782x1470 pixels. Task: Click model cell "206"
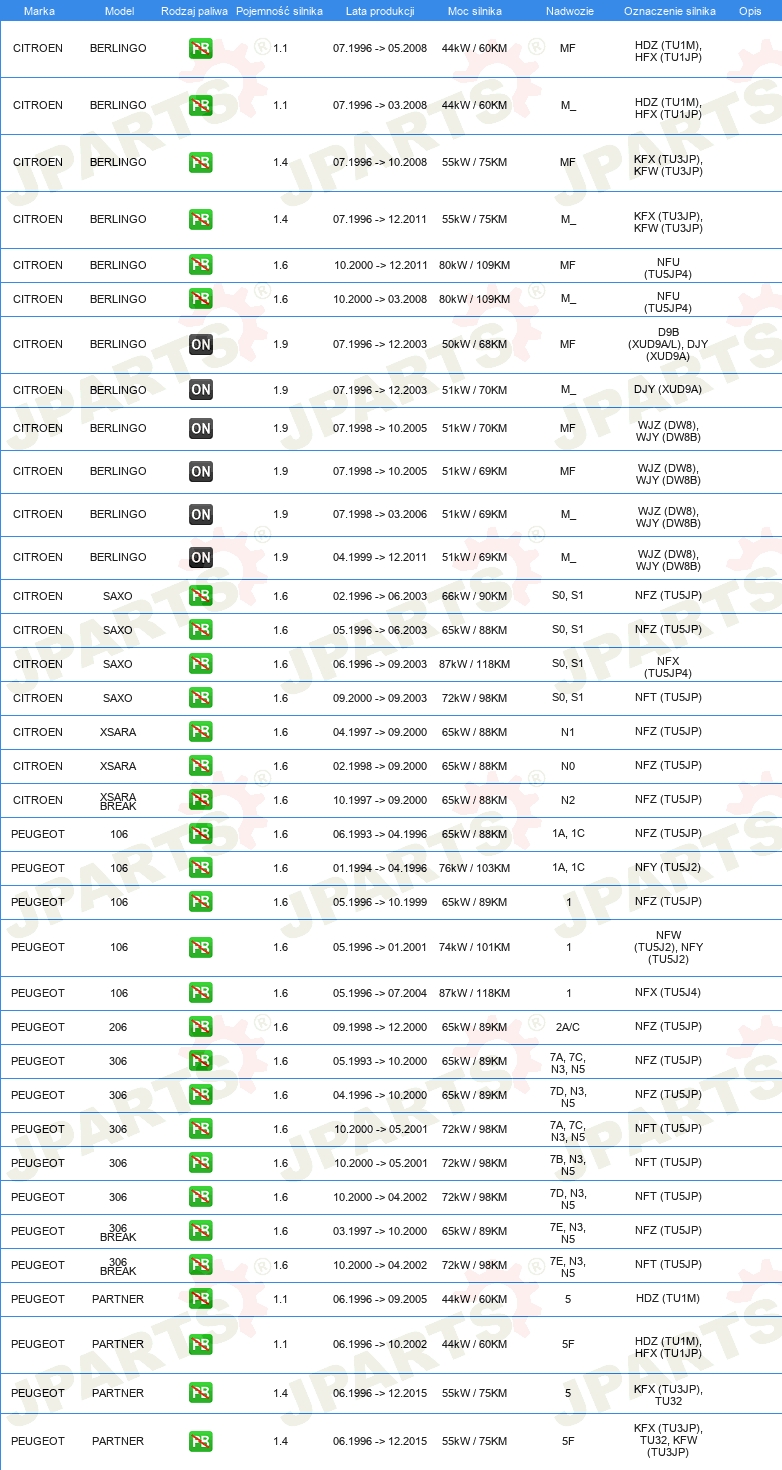coord(118,1027)
